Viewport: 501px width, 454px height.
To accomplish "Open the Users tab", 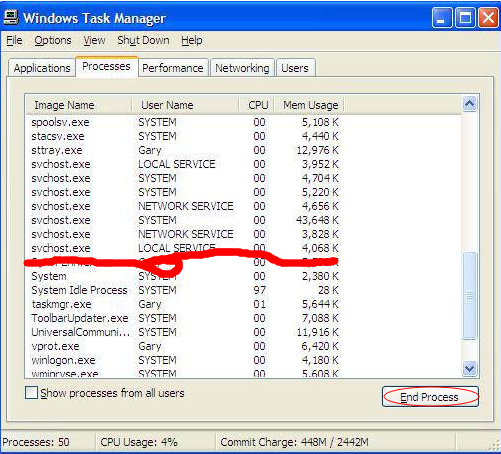I will (295, 68).
